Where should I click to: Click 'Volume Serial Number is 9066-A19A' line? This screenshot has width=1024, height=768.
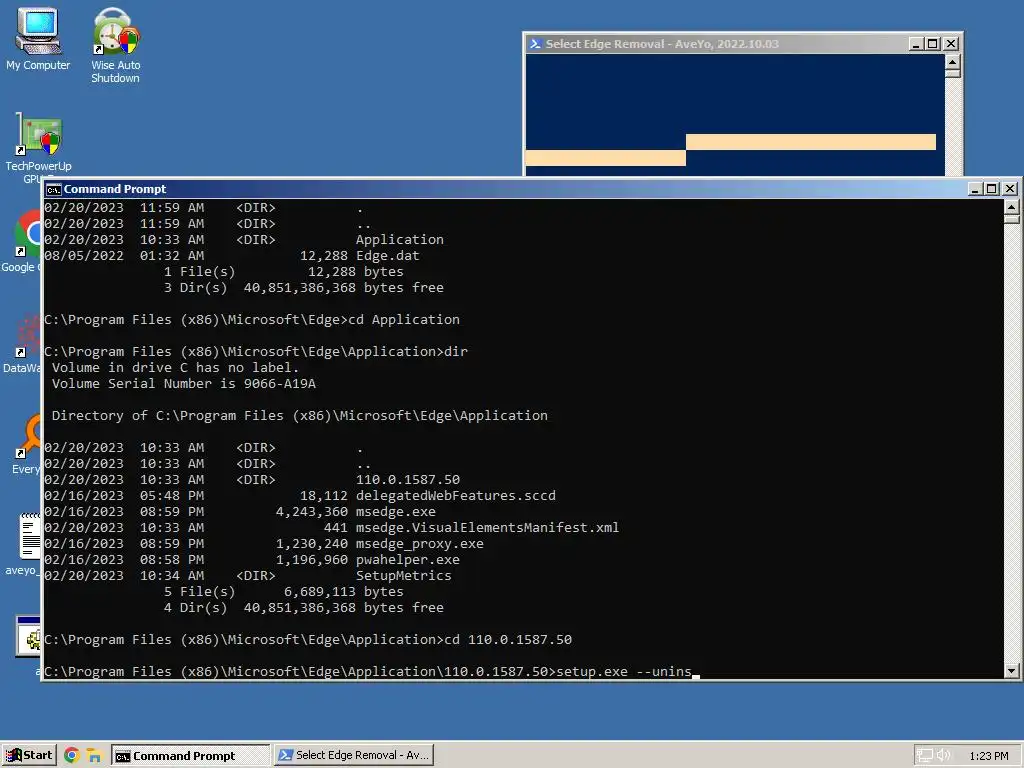[184, 383]
